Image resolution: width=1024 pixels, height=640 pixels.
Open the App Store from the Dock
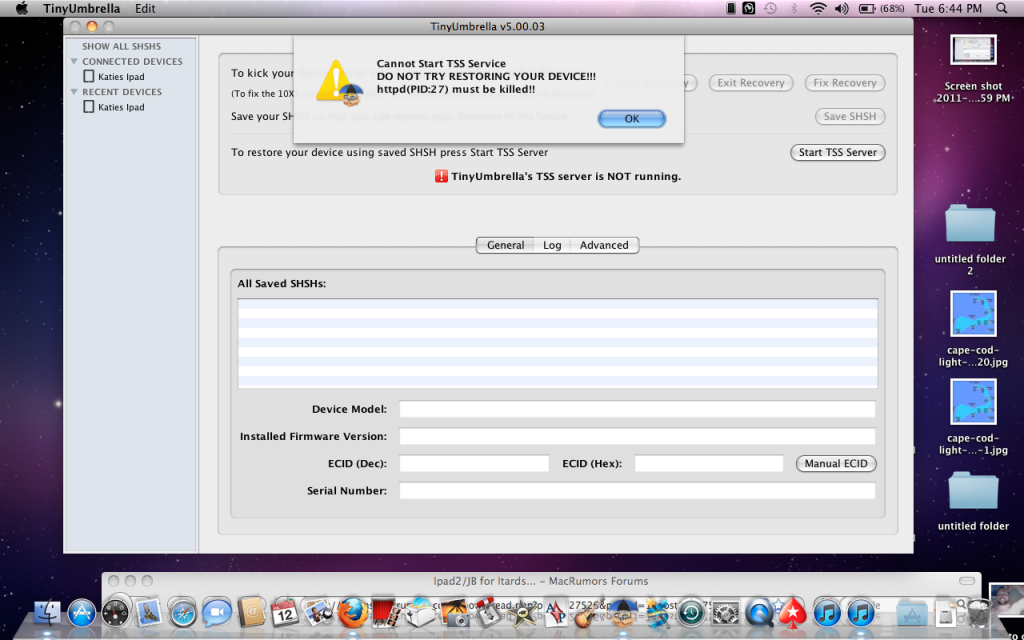point(82,614)
